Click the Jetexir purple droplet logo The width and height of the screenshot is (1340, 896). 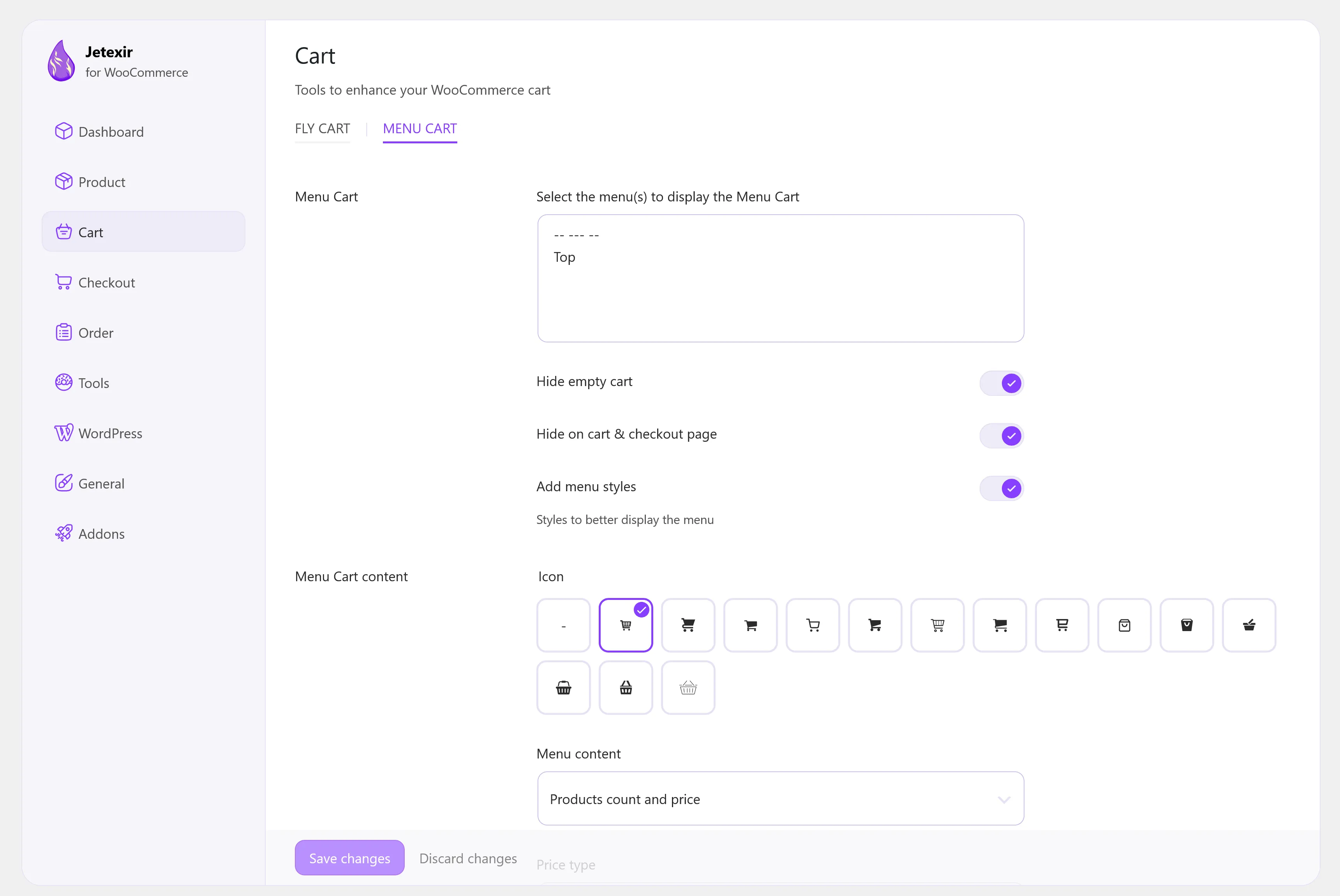[61, 60]
